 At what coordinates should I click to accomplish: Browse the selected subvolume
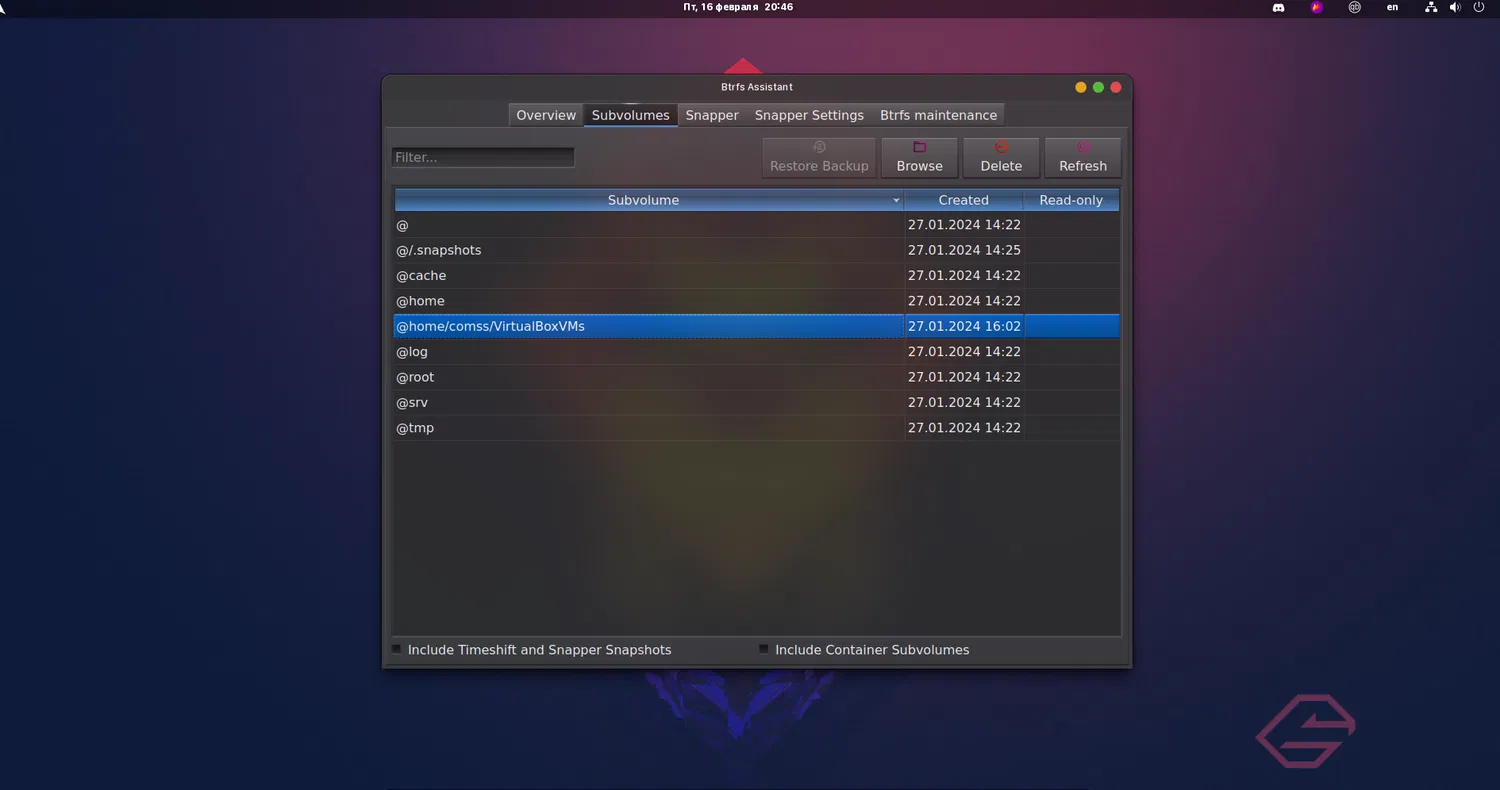pos(919,158)
